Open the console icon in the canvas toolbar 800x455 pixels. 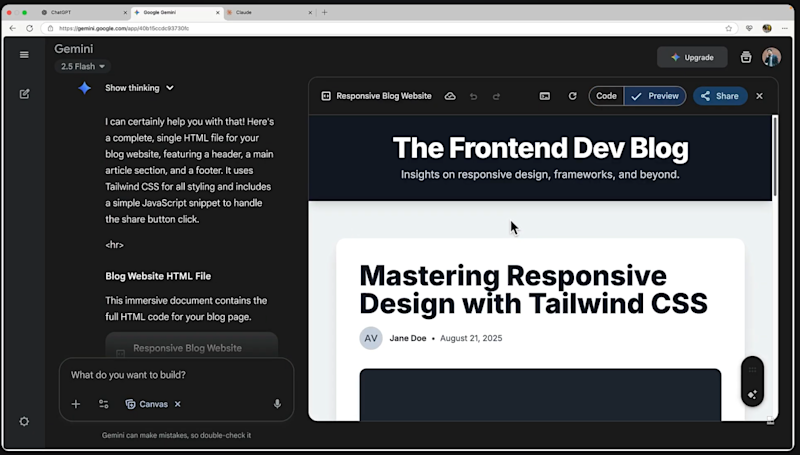[x=545, y=96]
